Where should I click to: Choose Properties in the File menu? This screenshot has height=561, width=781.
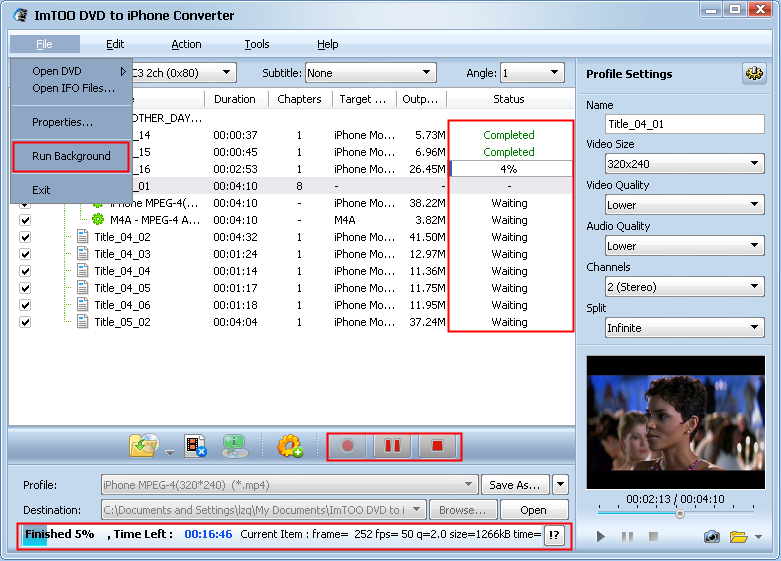pyautogui.click(x=71, y=122)
